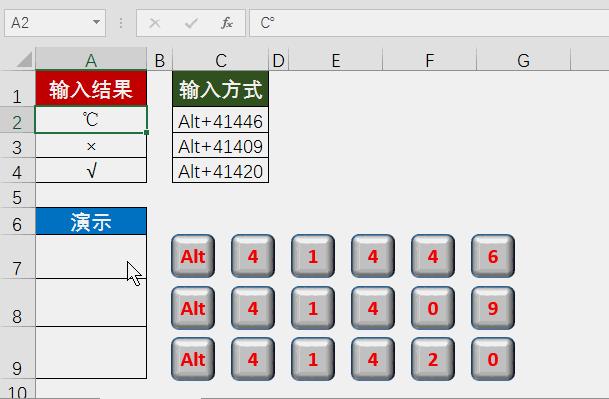Click the first 4 key after middle-row Alt
The width and height of the screenshot is (609, 399).
pos(253,308)
